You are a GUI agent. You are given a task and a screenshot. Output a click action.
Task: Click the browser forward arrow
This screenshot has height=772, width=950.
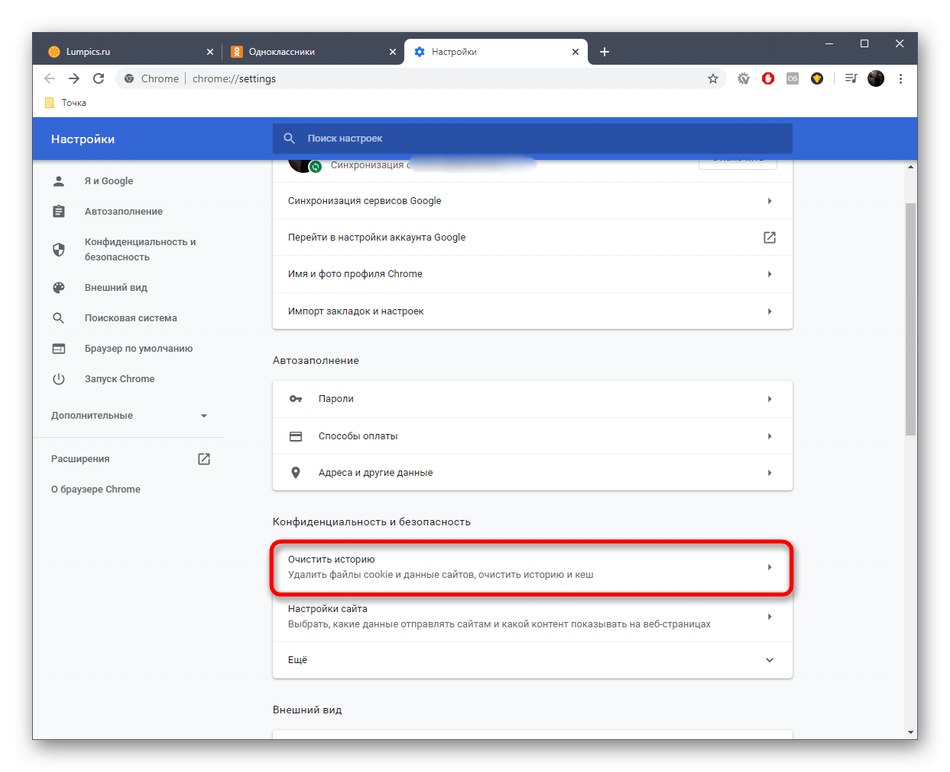click(74, 78)
